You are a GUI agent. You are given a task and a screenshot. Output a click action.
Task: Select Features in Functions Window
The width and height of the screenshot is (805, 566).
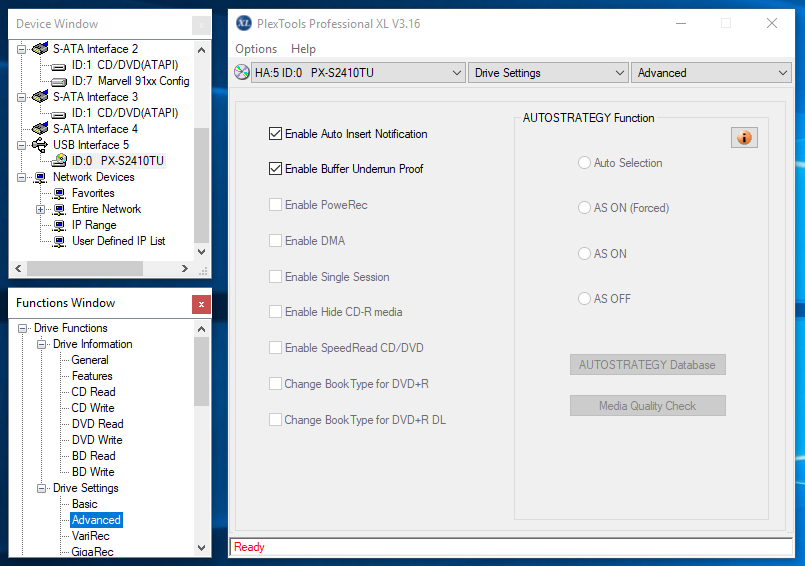[x=92, y=376]
